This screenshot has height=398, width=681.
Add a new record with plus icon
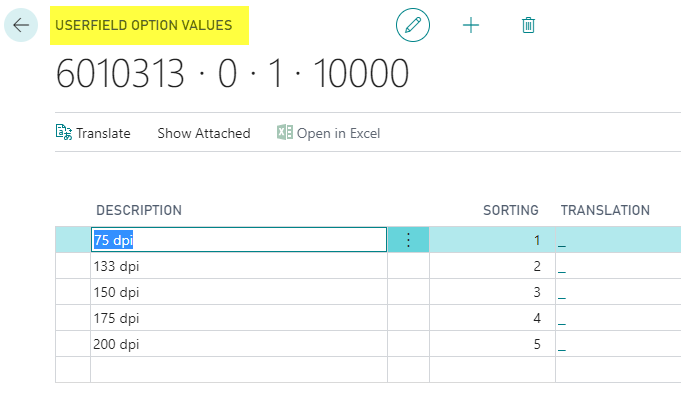point(471,25)
